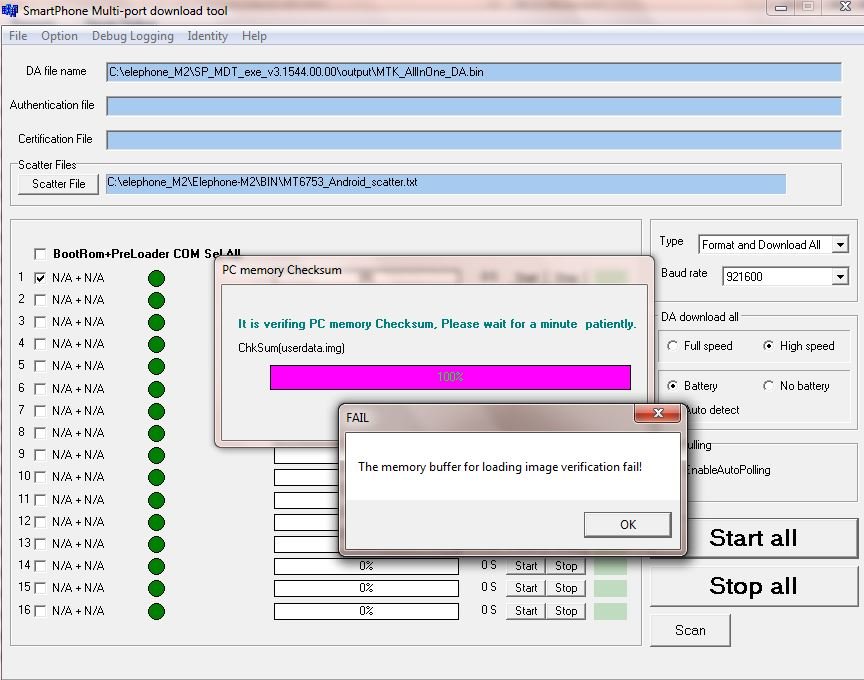Click green status indicator for port 5
864x680 pixels.
[x=156, y=366]
